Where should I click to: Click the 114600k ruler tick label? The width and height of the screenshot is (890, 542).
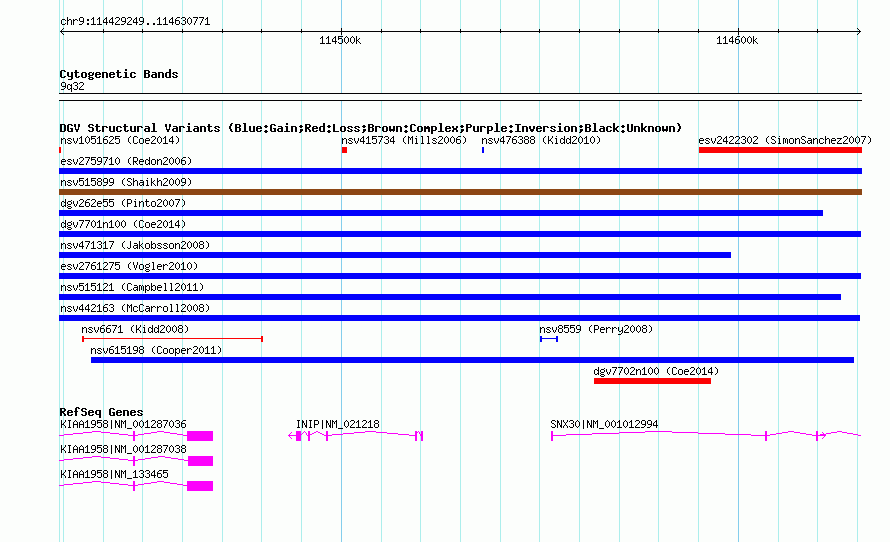(x=737, y=40)
